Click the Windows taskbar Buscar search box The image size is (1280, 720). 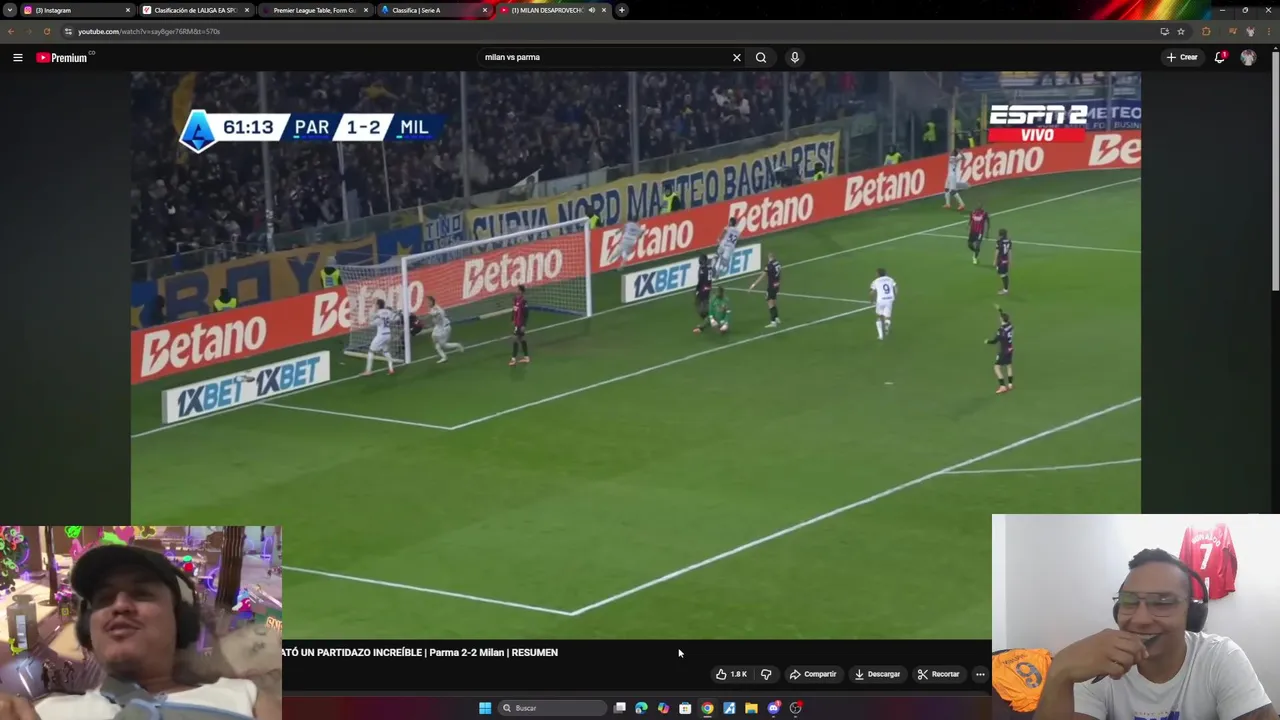(x=553, y=708)
